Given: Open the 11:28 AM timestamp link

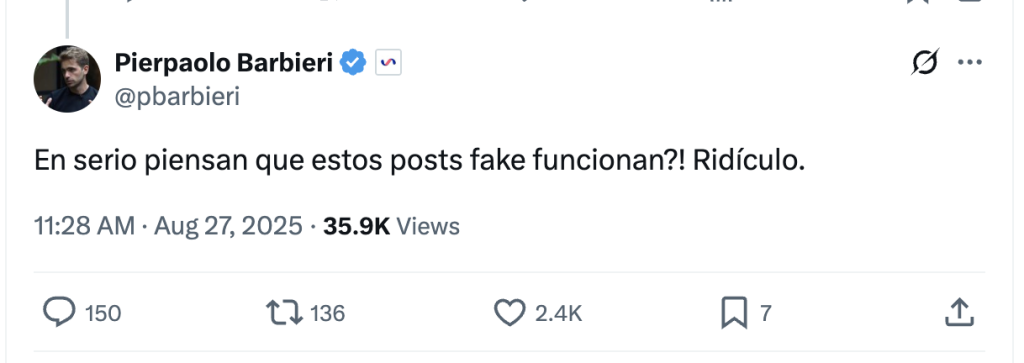Looking at the screenshot, I should [x=84, y=226].
